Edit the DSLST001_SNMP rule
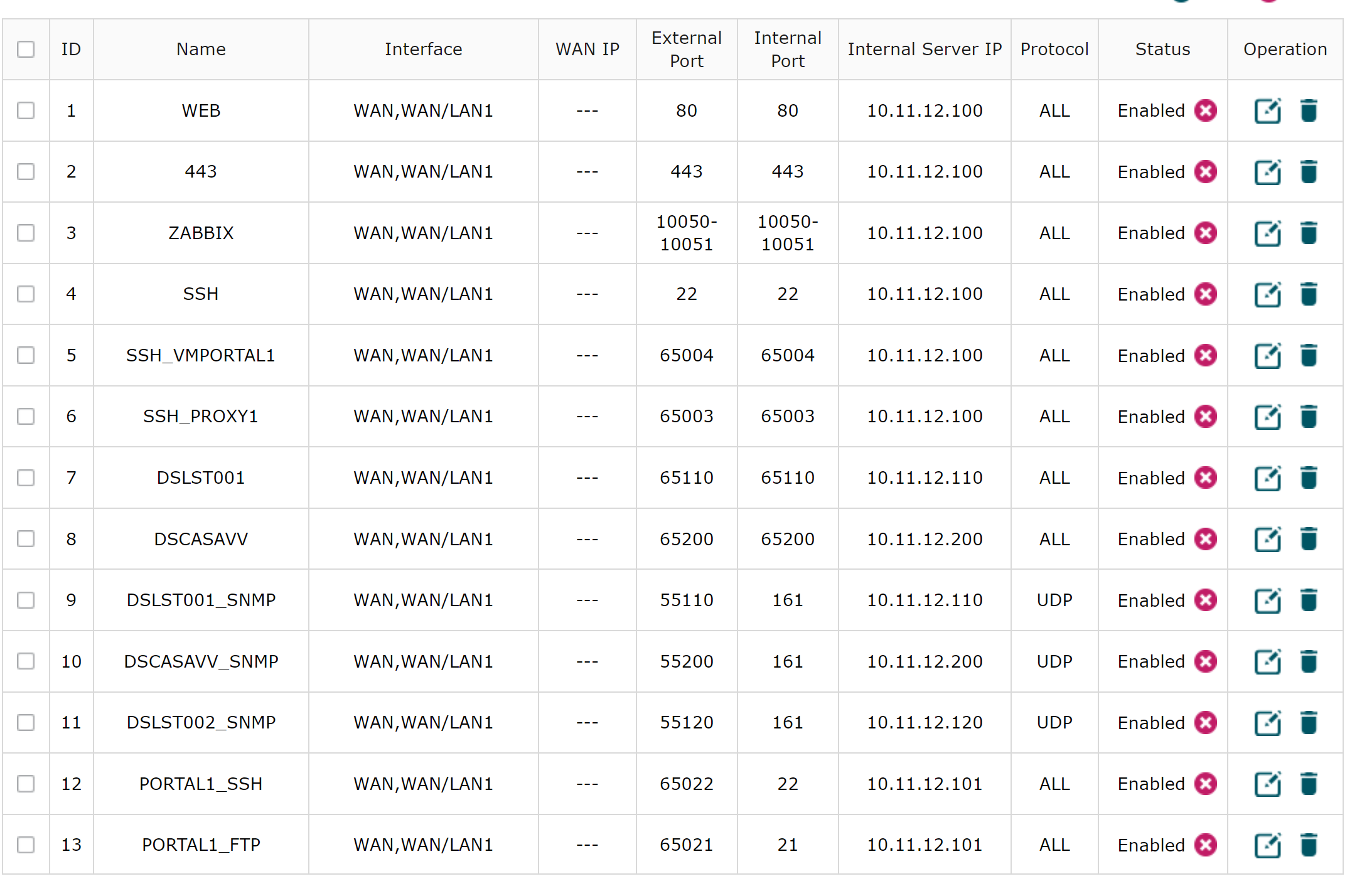1362x896 pixels. [x=1267, y=600]
